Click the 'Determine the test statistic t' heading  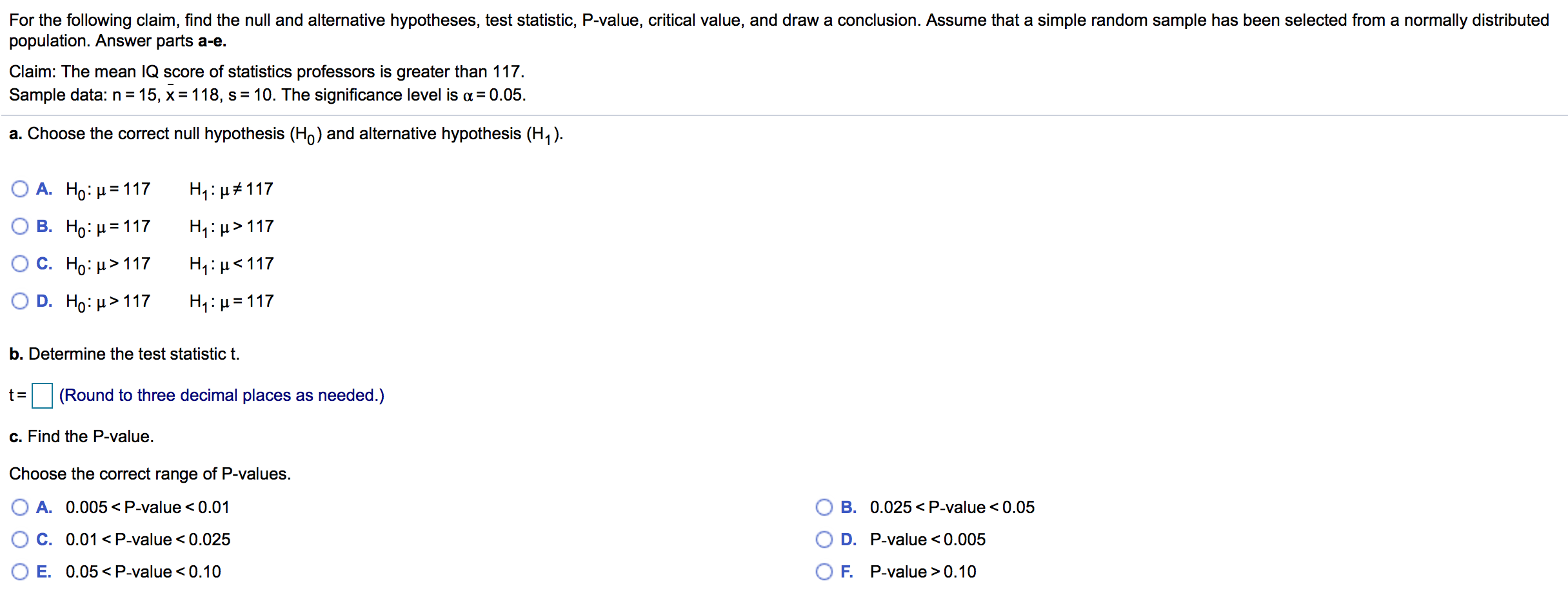coord(124,354)
